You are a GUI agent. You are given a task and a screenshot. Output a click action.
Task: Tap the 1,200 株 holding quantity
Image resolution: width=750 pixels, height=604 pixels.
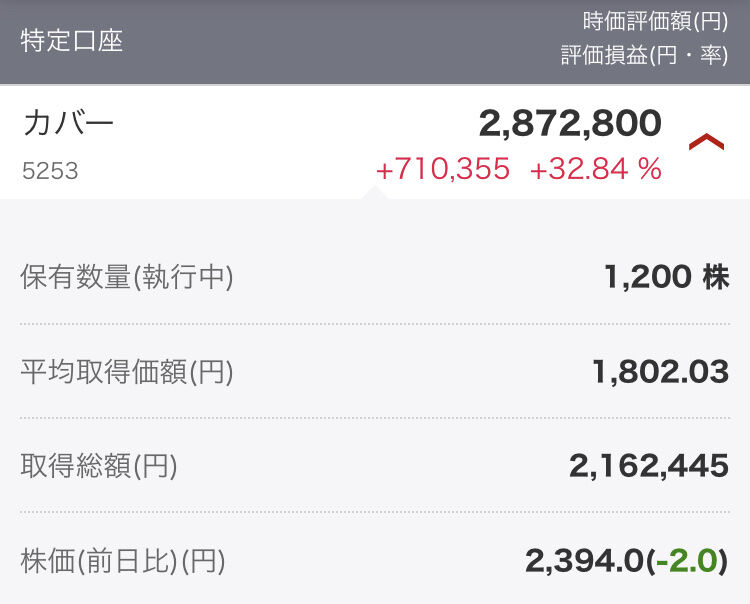point(666,277)
